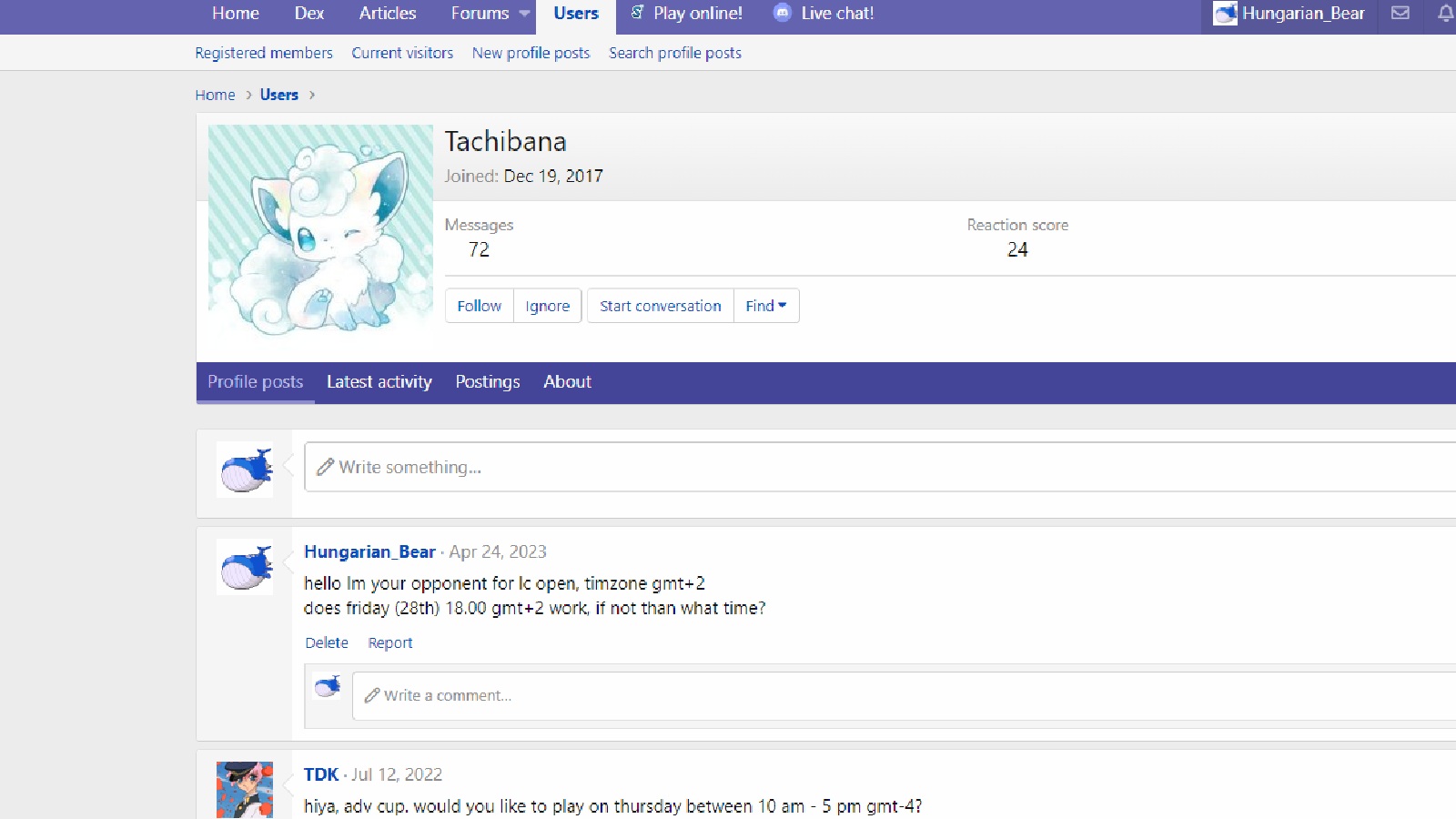Go to Home in the navigation bar
Screen dimensions: 1456x819
click(236, 14)
